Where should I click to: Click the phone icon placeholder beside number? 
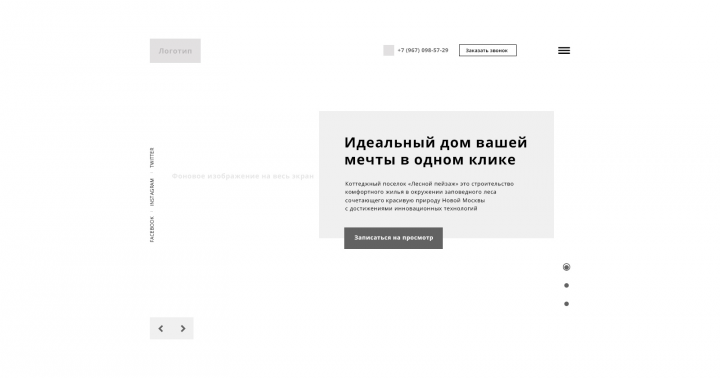click(x=388, y=51)
